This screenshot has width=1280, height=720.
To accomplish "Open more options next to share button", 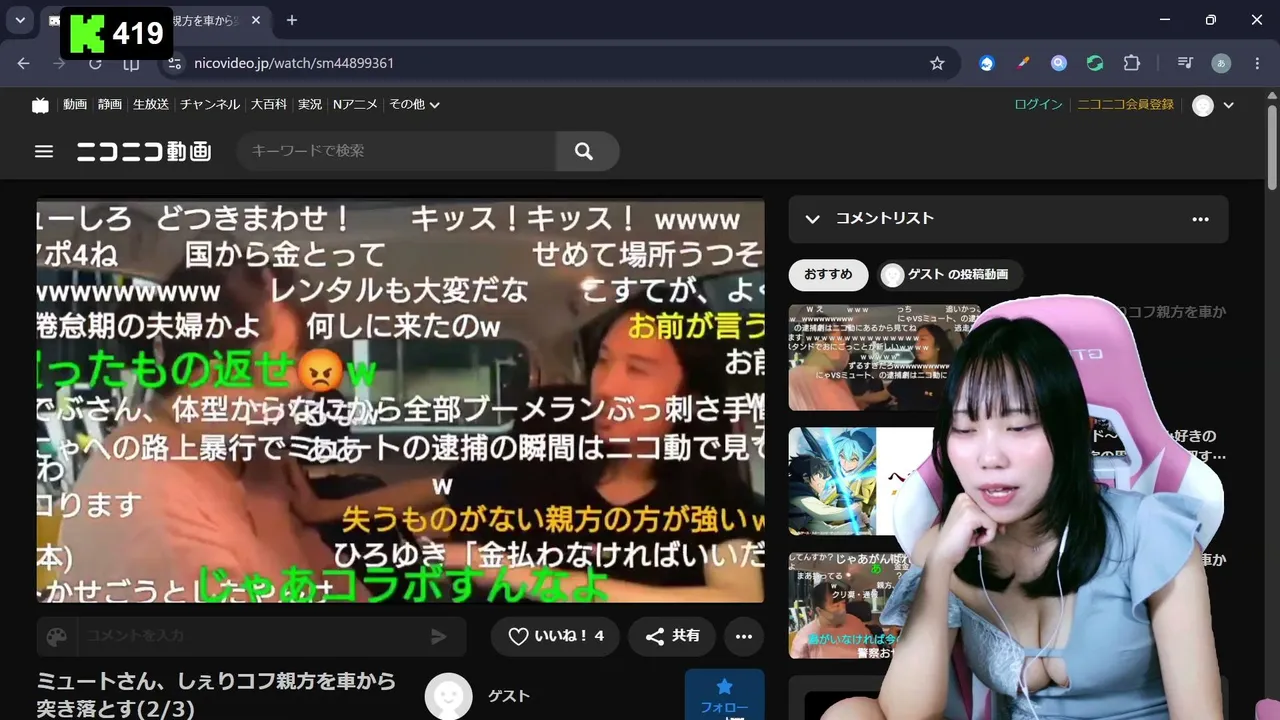I will pos(743,636).
